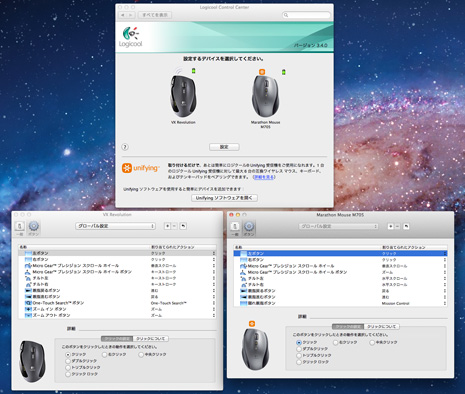
Task: Select the click lock radio in Marathon Mouse M705
Action: coord(299,362)
